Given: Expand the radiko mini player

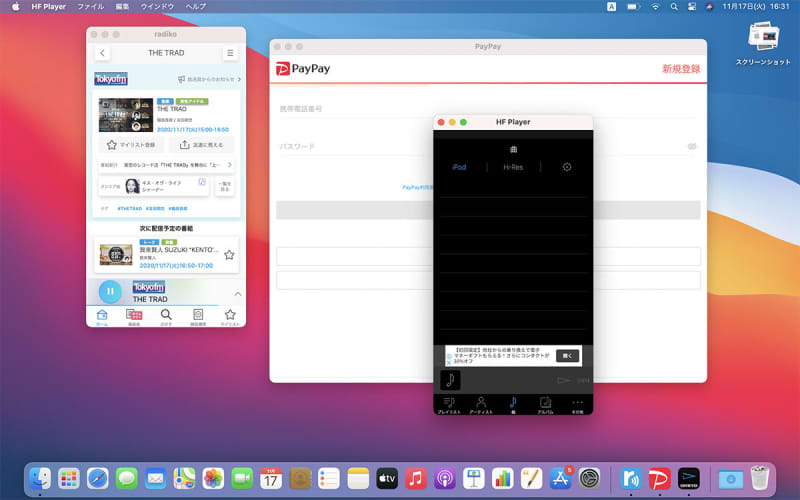Looking at the screenshot, I should click(238, 294).
